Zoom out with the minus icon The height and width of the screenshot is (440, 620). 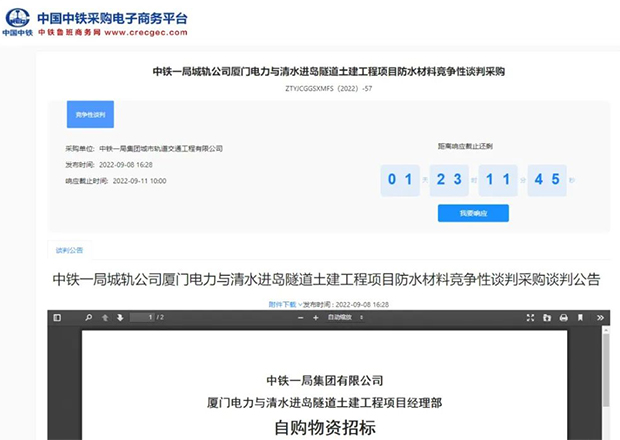(301, 317)
